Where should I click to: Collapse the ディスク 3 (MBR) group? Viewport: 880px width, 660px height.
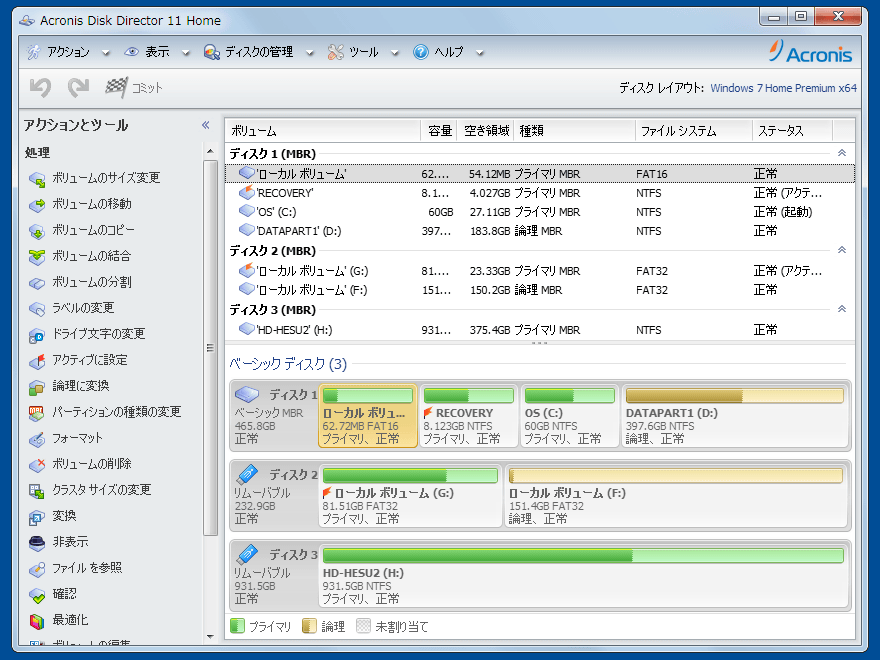coord(842,309)
